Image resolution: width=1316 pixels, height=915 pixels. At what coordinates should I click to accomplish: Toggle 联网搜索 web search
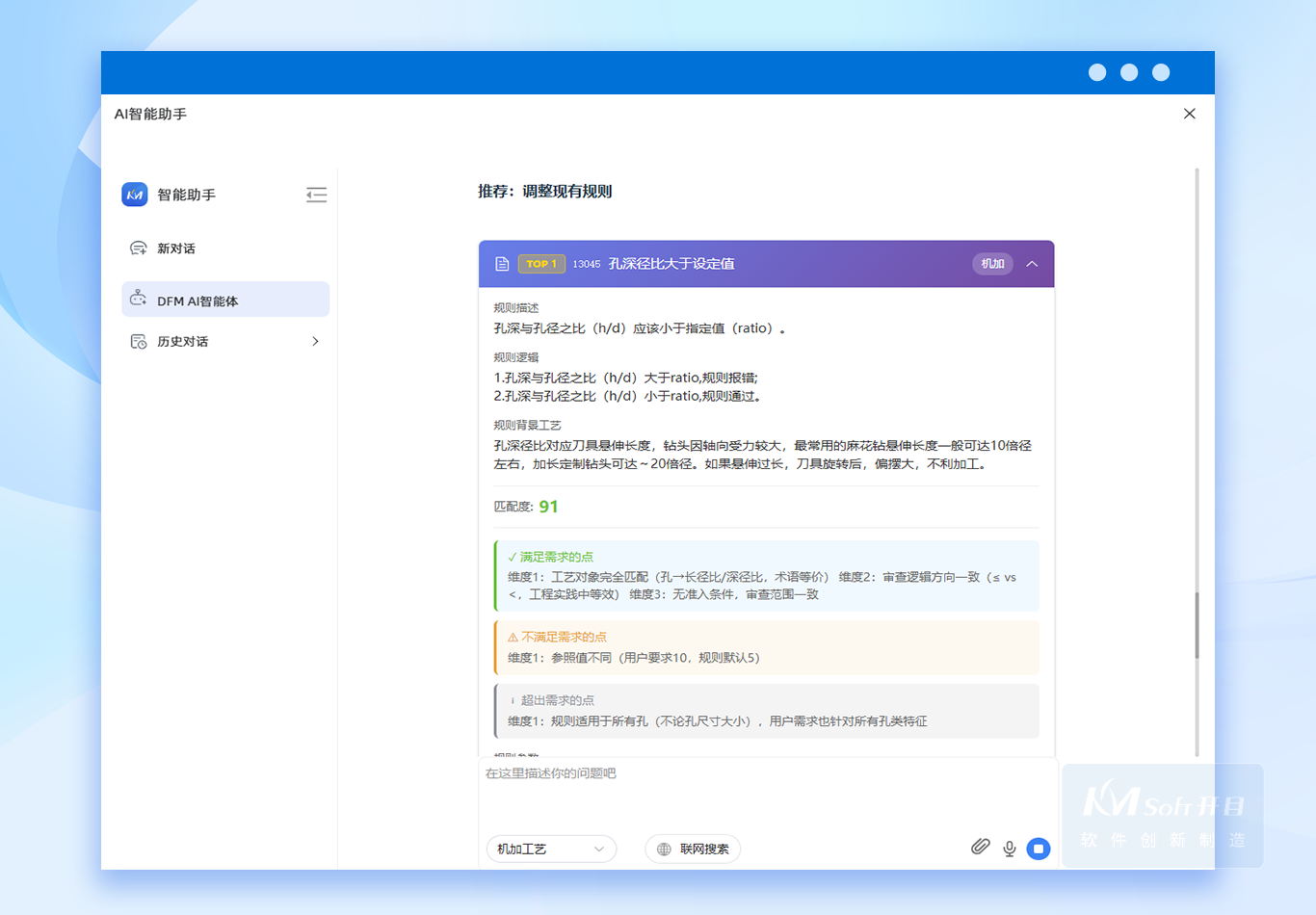(x=693, y=849)
